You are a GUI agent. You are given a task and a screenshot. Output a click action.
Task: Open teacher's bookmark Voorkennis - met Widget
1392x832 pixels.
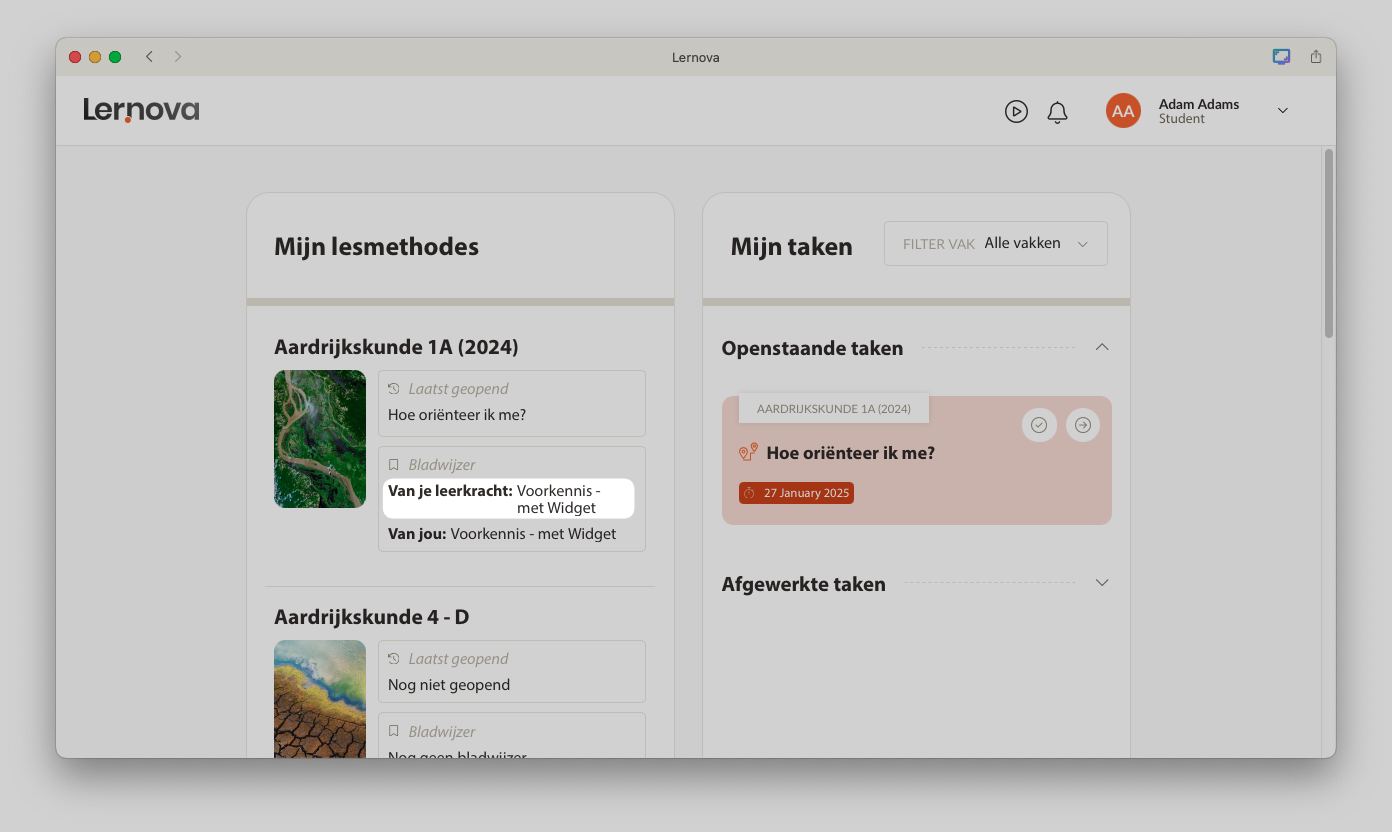(508, 499)
